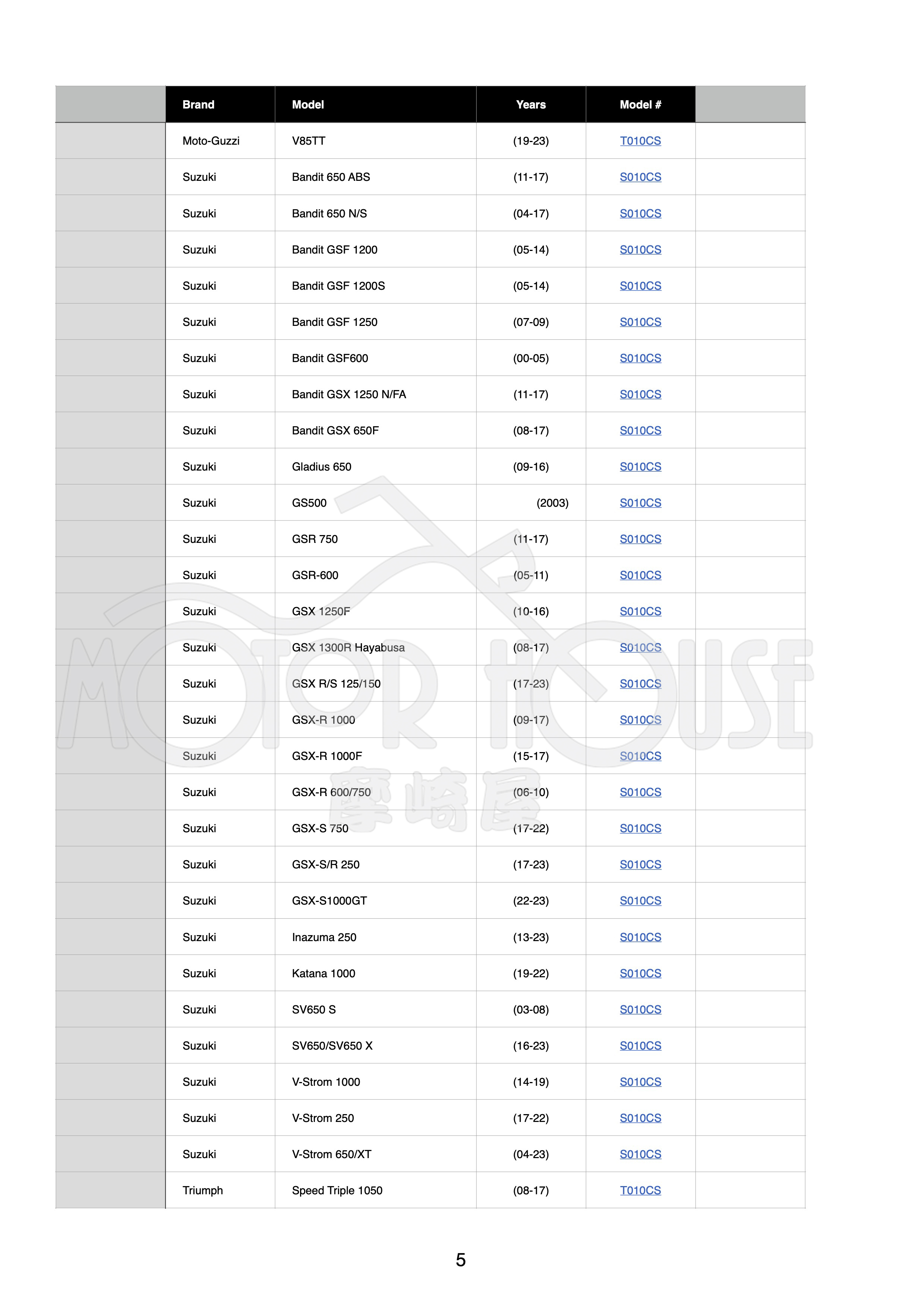Select the Bandit GSX 1250 N/FA model cell
Viewport: 924px width, 1308px height.
[x=349, y=394]
